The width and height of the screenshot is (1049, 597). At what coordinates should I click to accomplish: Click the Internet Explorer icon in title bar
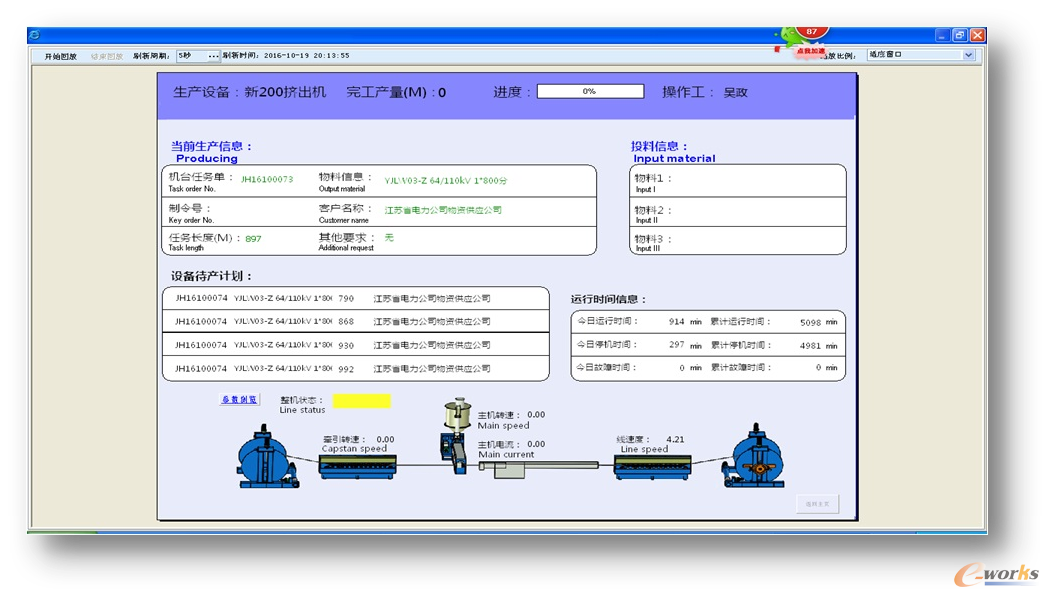pos(35,35)
